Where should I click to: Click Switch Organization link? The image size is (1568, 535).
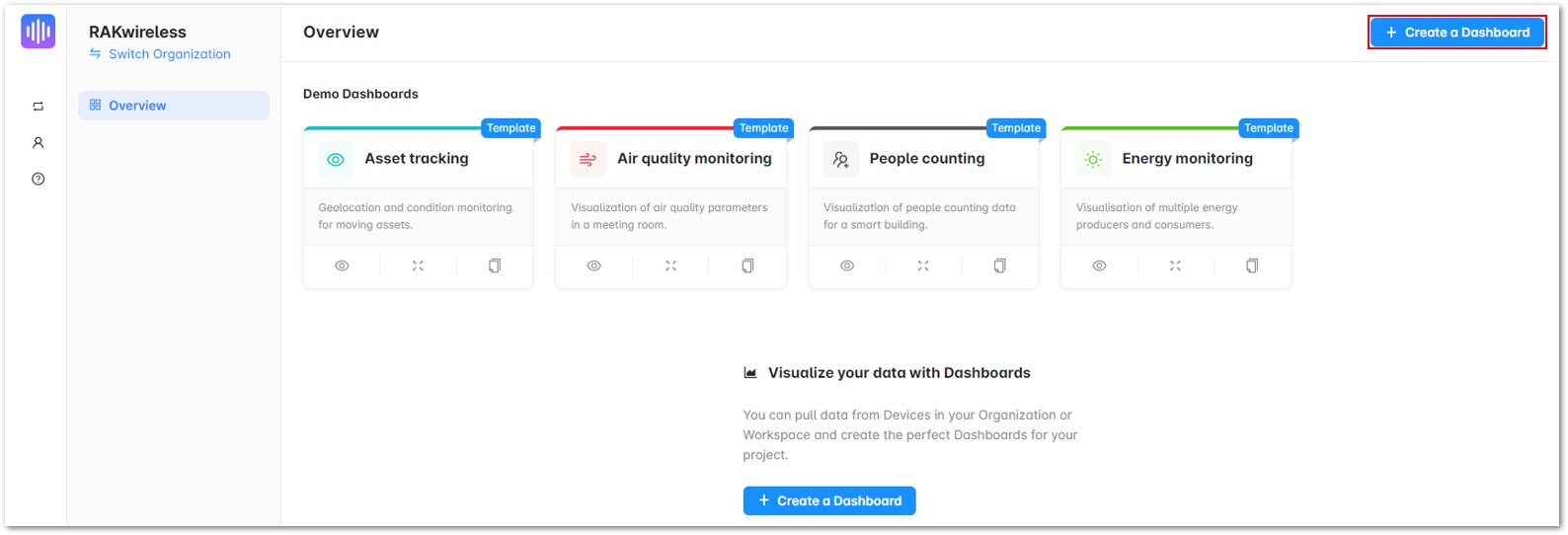[x=170, y=54]
